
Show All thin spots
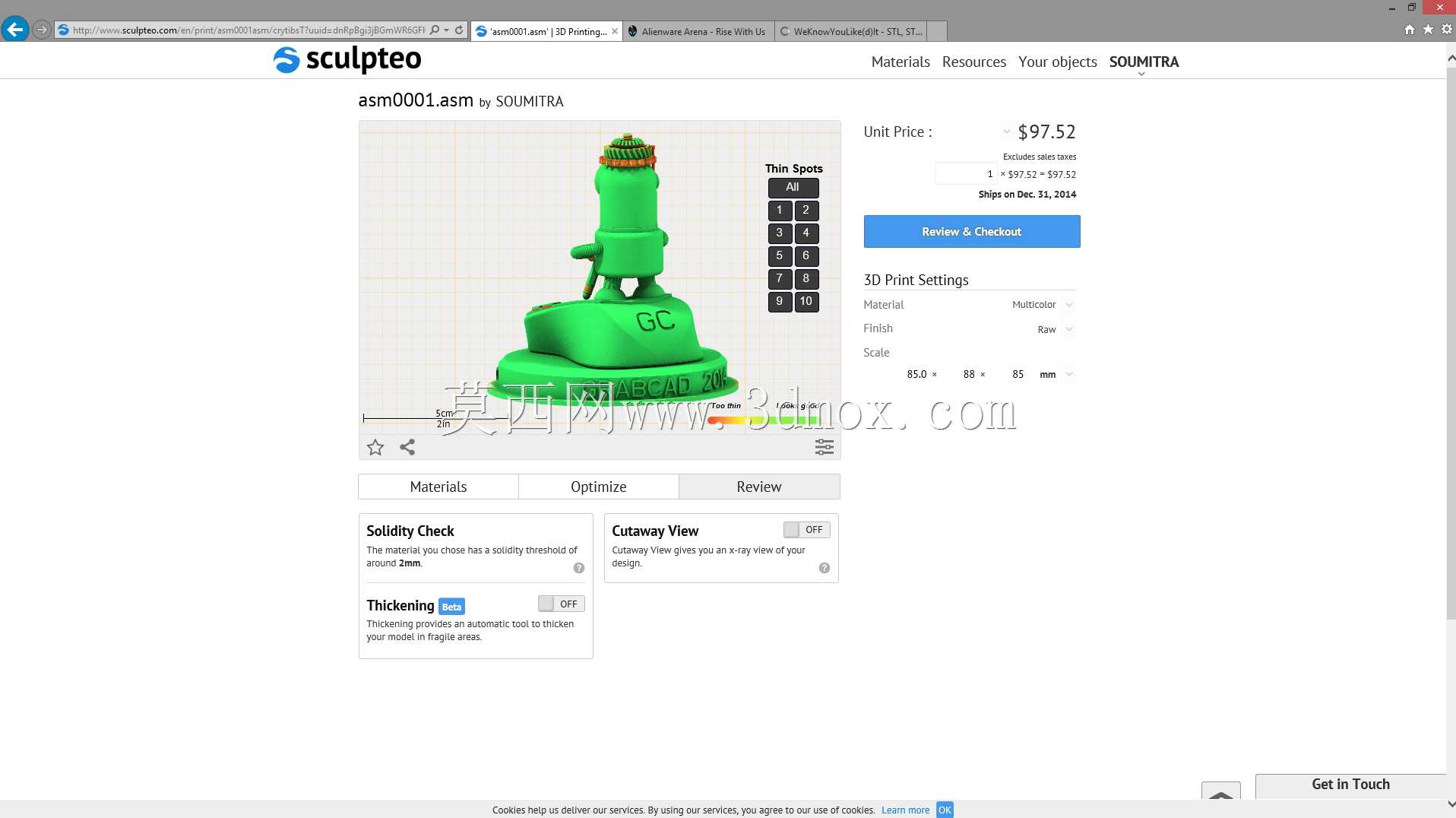[x=793, y=188]
